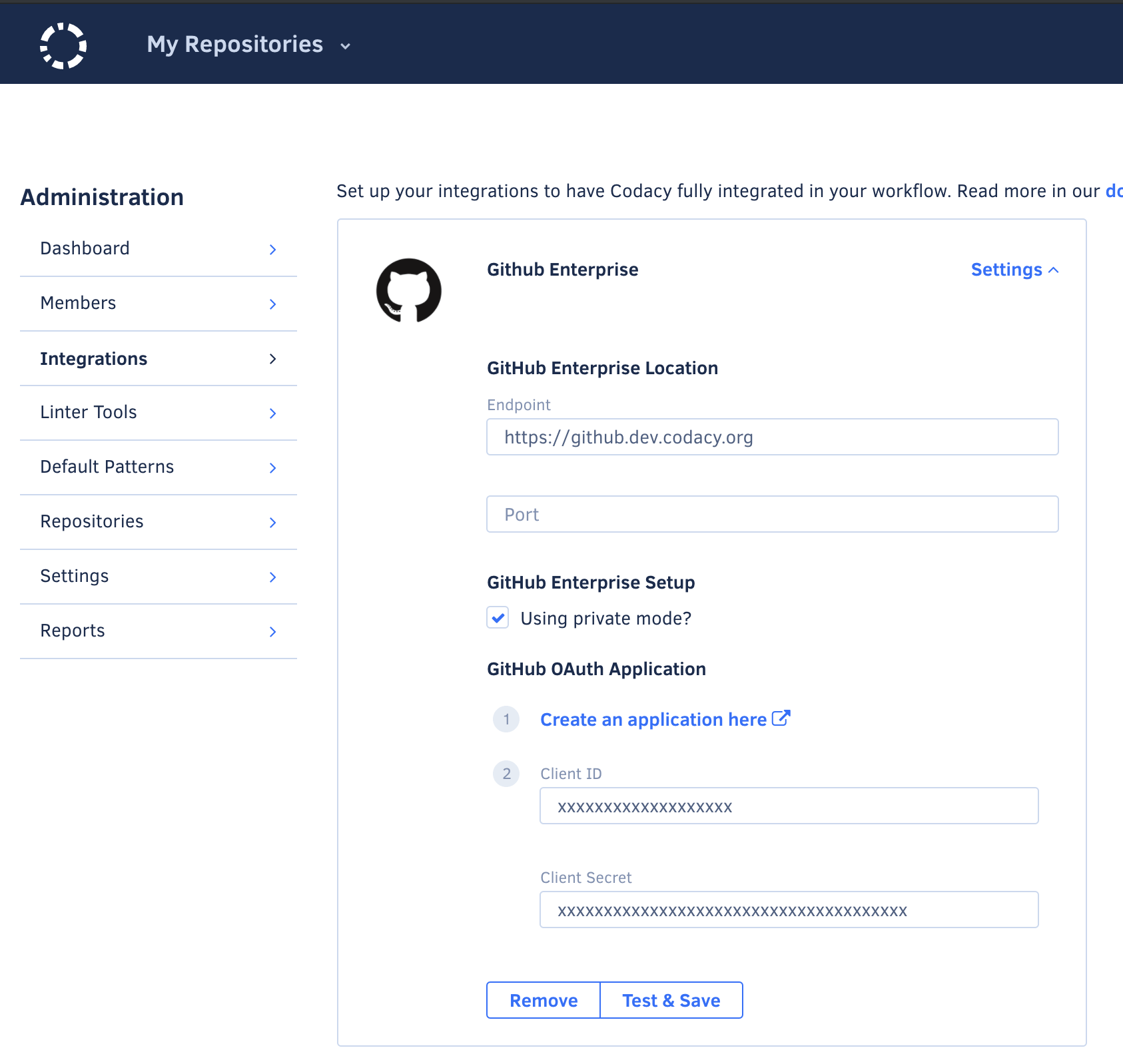Click the arrow on the Members row
The image size is (1123, 1064).
(272, 304)
